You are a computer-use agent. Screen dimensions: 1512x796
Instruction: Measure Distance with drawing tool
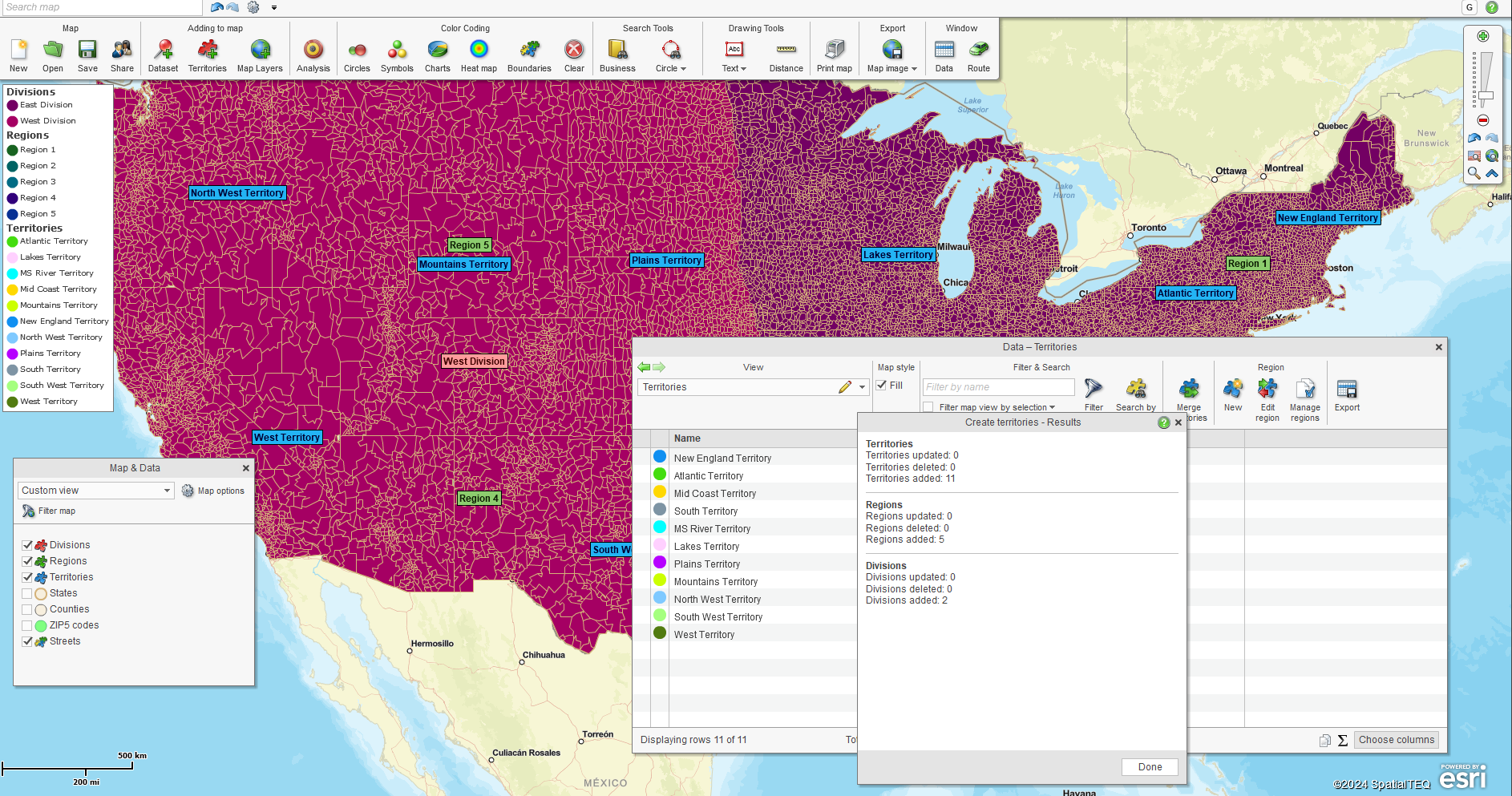point(786,56)
